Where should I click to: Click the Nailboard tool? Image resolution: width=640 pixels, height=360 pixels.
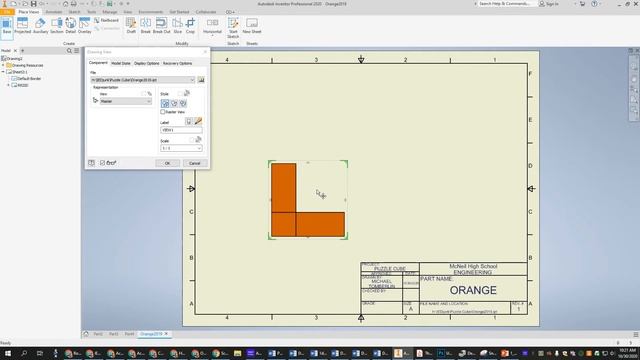(106, 20)
